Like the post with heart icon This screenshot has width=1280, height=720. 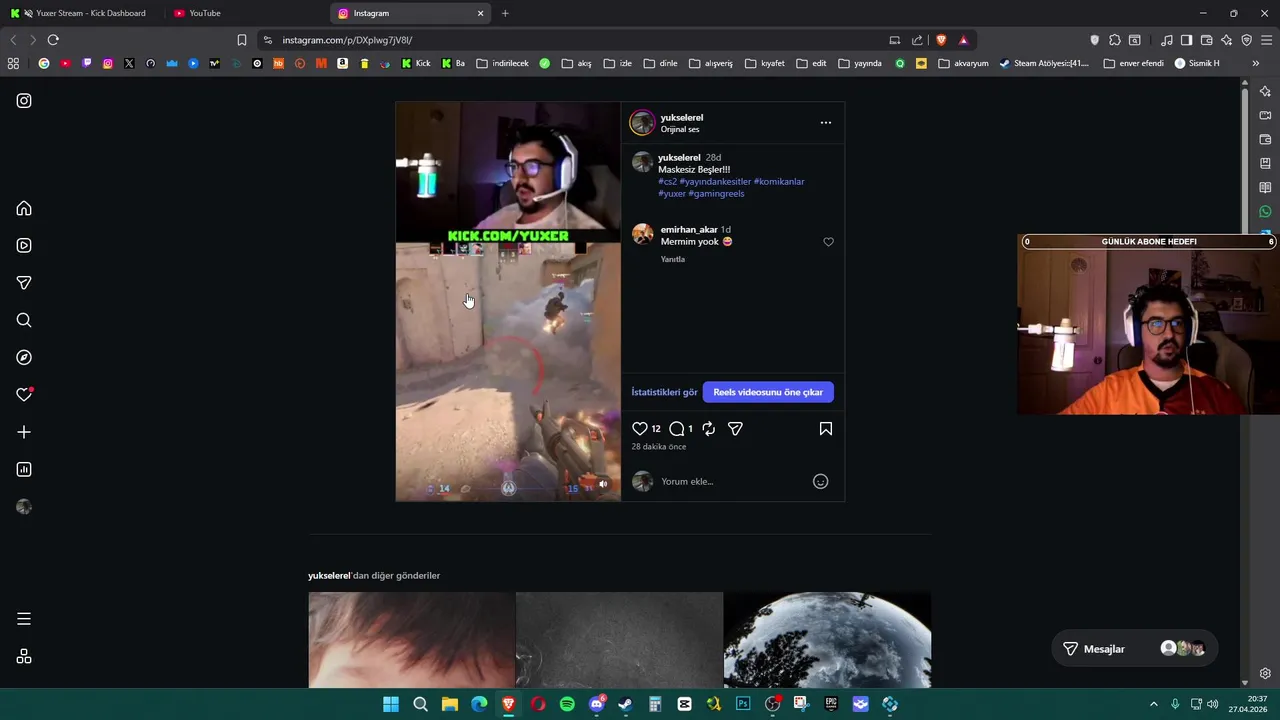click(x=640, y=428)
